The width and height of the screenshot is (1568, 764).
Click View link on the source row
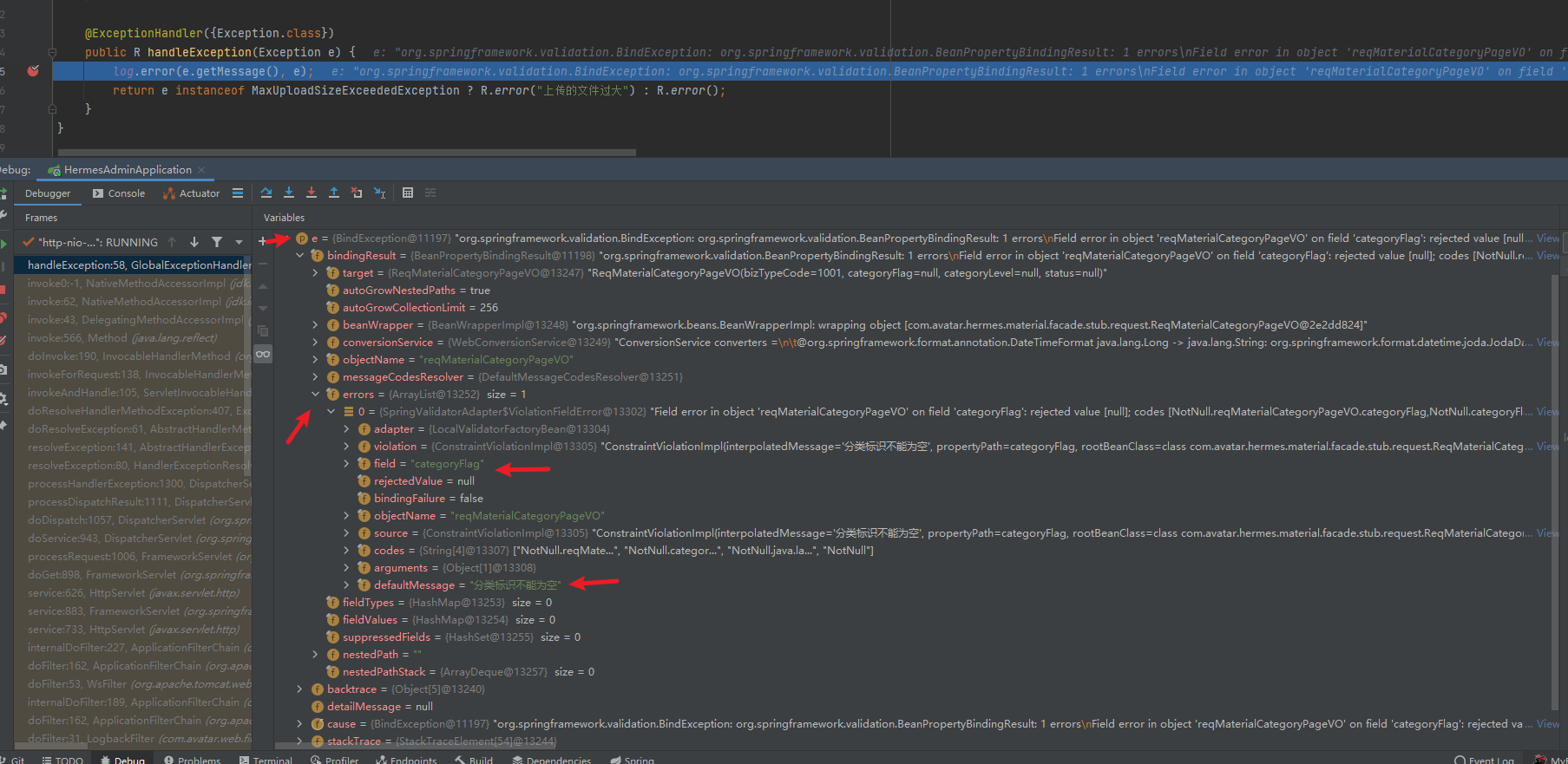1547,533
